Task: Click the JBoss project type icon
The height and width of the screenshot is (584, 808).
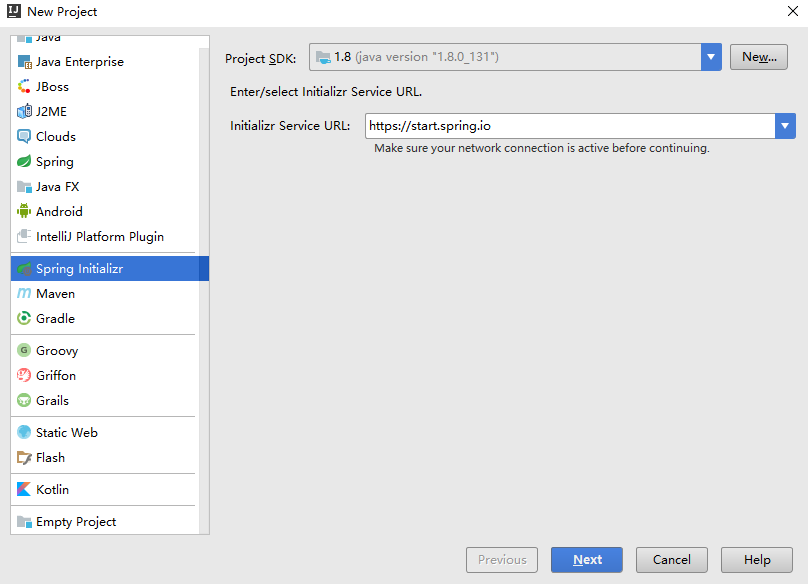Action: pyautogui.click(x=24, y=87)
